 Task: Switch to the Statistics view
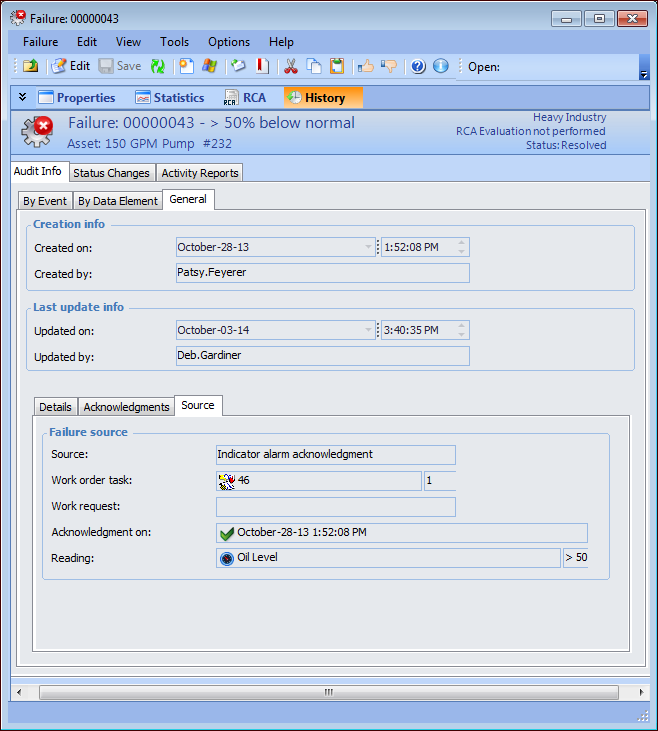(169, 98)
